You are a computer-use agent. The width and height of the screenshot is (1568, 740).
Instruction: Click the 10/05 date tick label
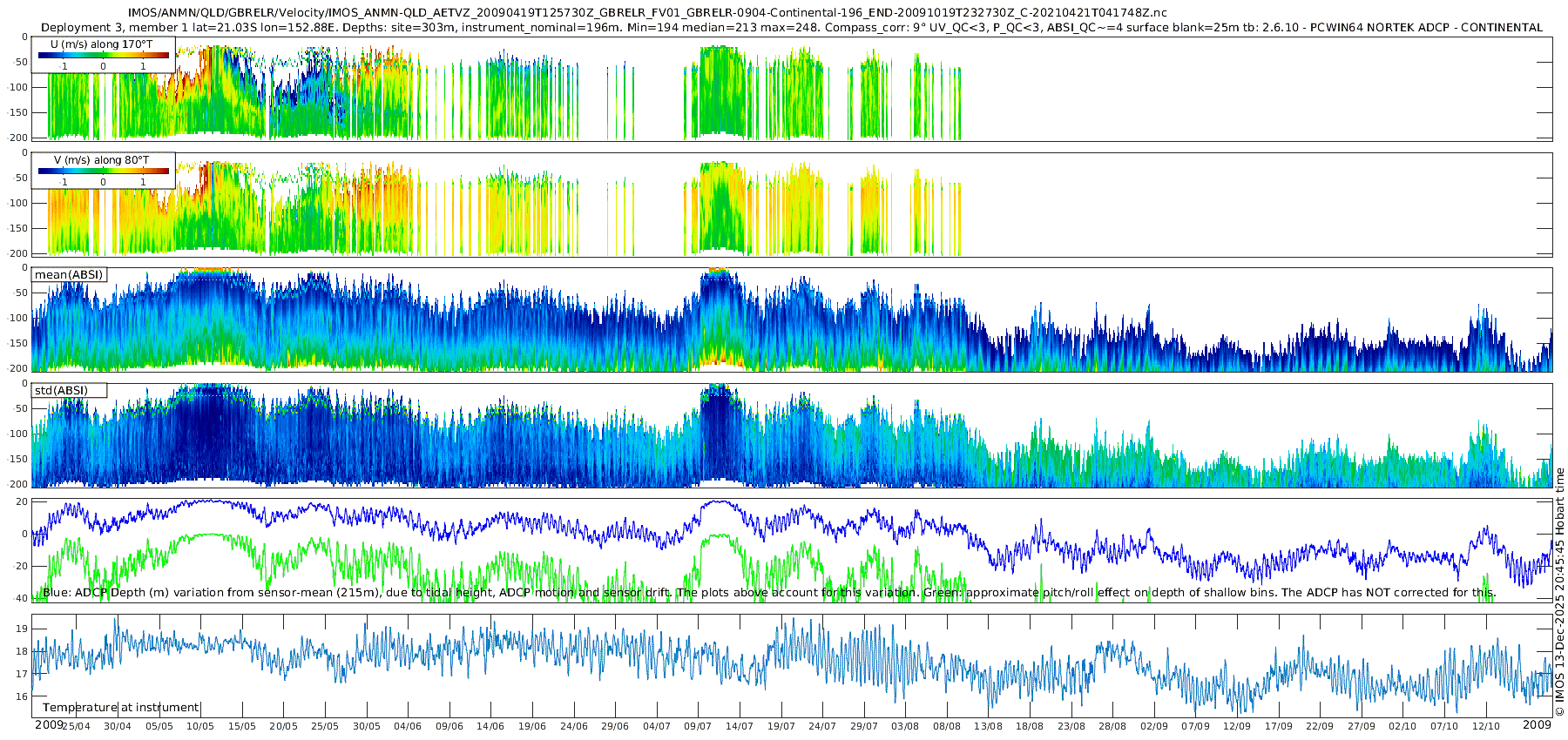click(x=200, y=727)
